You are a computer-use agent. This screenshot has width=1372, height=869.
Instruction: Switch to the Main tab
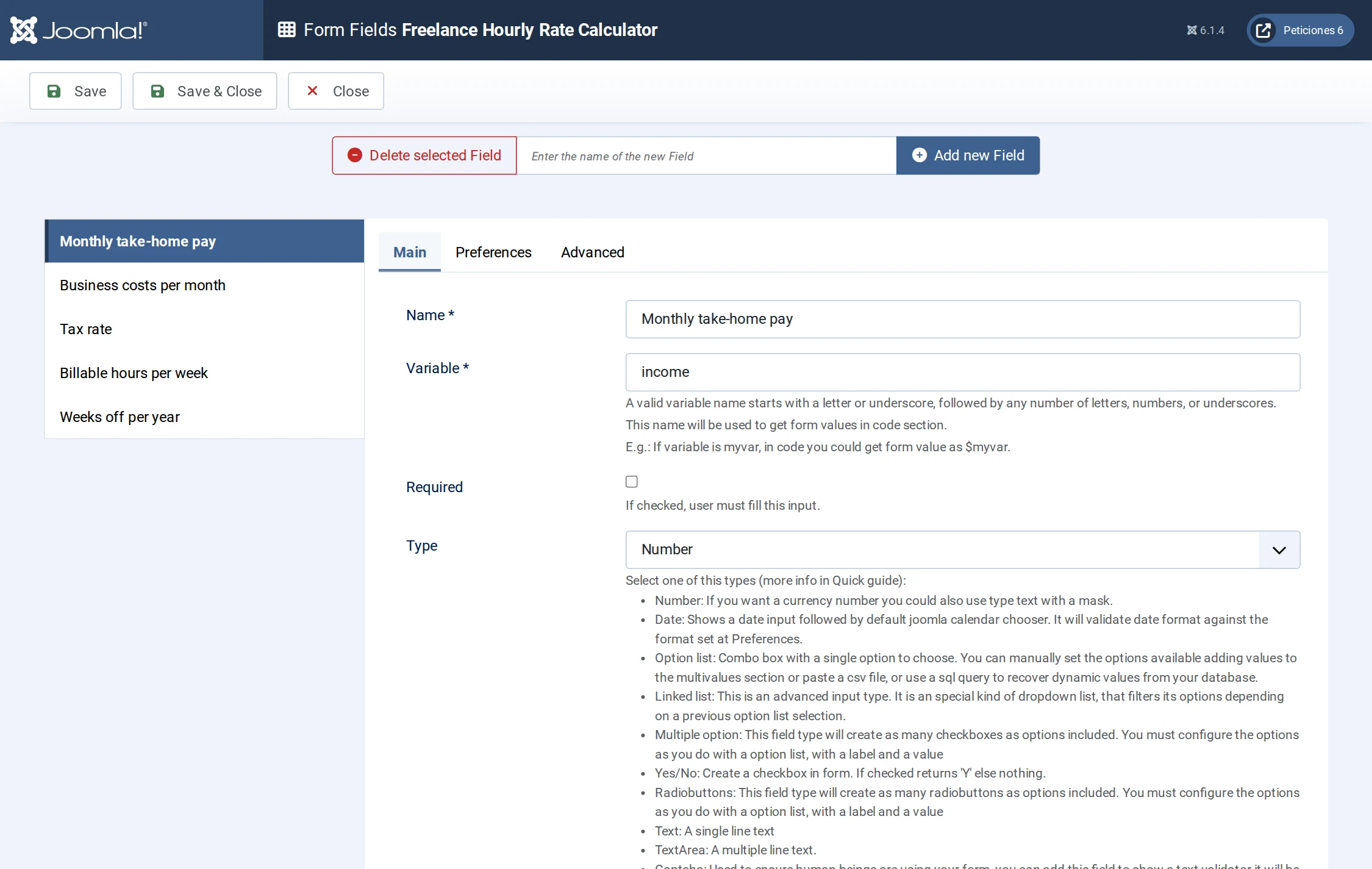pos(410,252)
